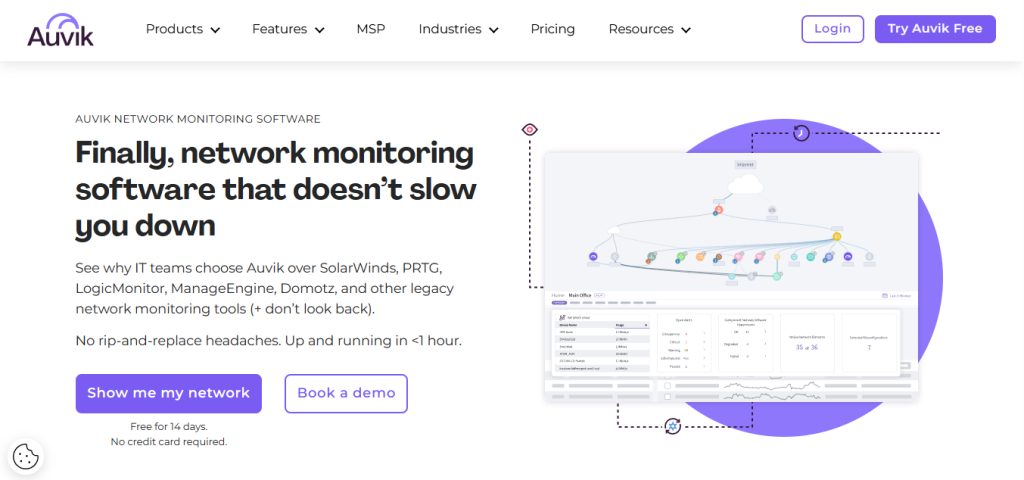This screenshot has height=480, width=1024.
Task: Open the MSP page
Action: coord(371,29)
